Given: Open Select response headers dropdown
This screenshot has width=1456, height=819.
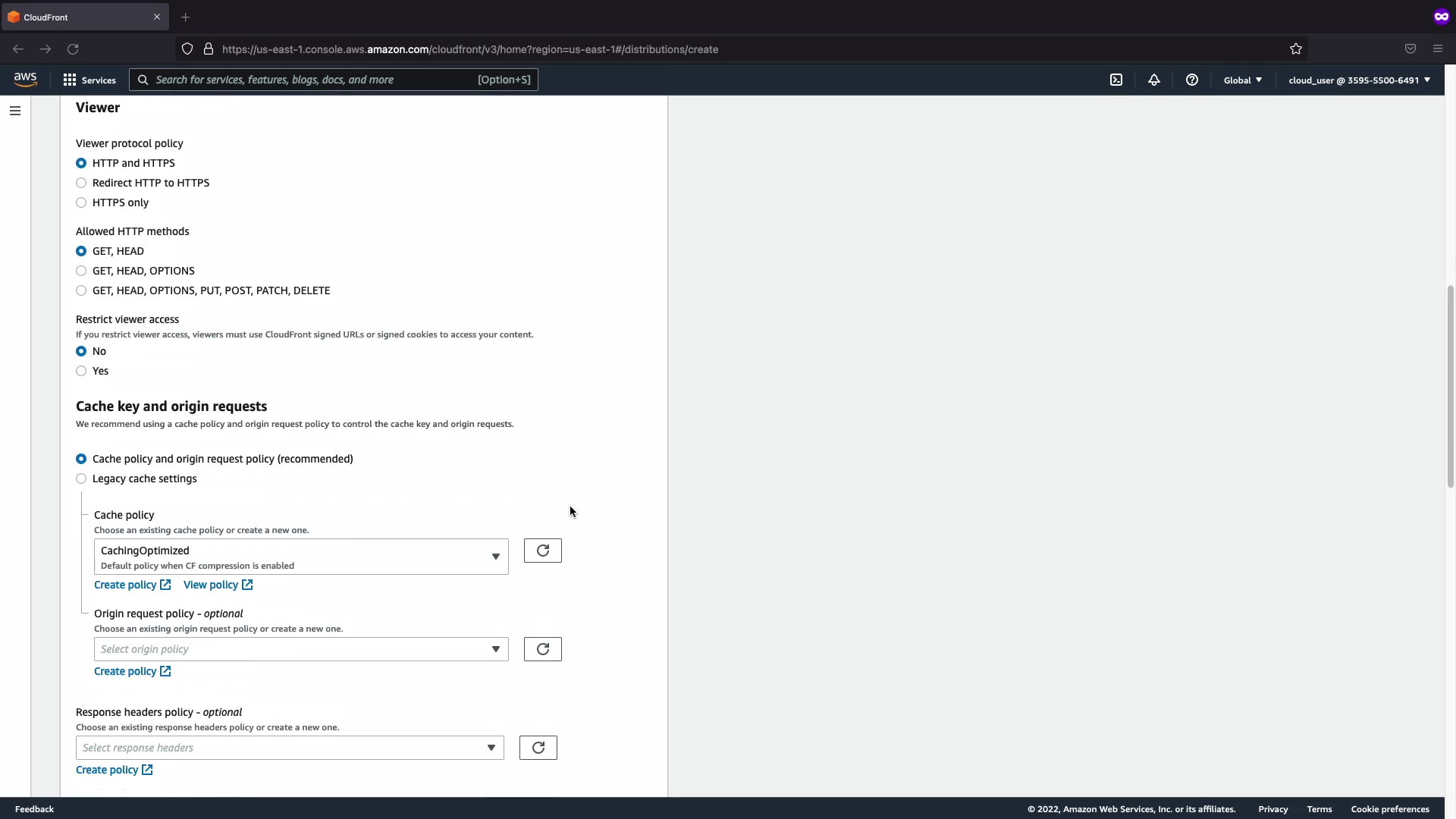Looking at the screenshot, I should pos(290,748).
